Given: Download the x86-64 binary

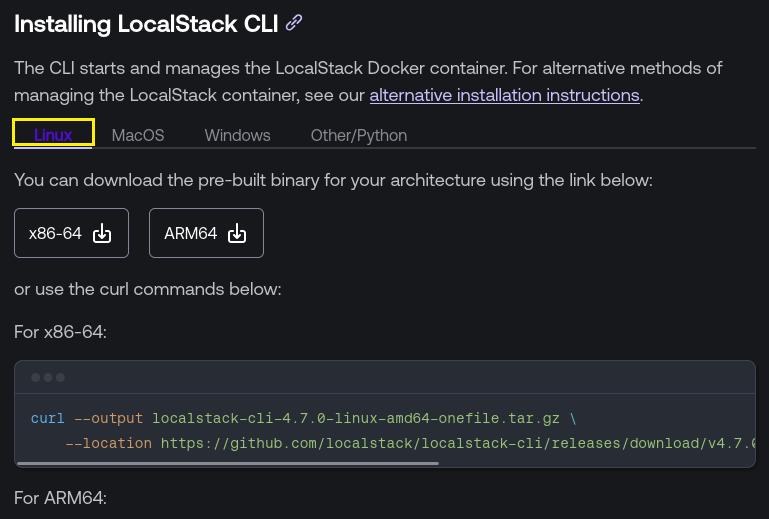Looking at the screenshot, I should coord(72,233).
